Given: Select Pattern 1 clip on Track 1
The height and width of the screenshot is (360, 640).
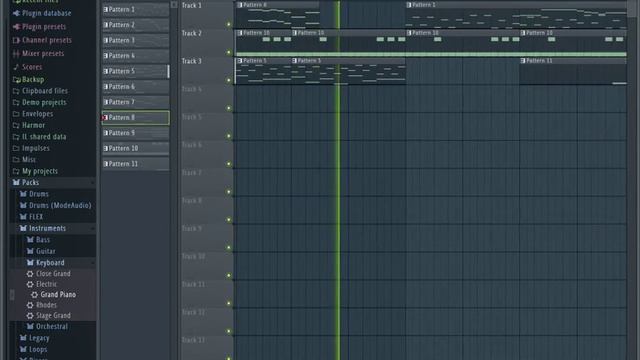Looking at the screenshot, I should 516,16.
